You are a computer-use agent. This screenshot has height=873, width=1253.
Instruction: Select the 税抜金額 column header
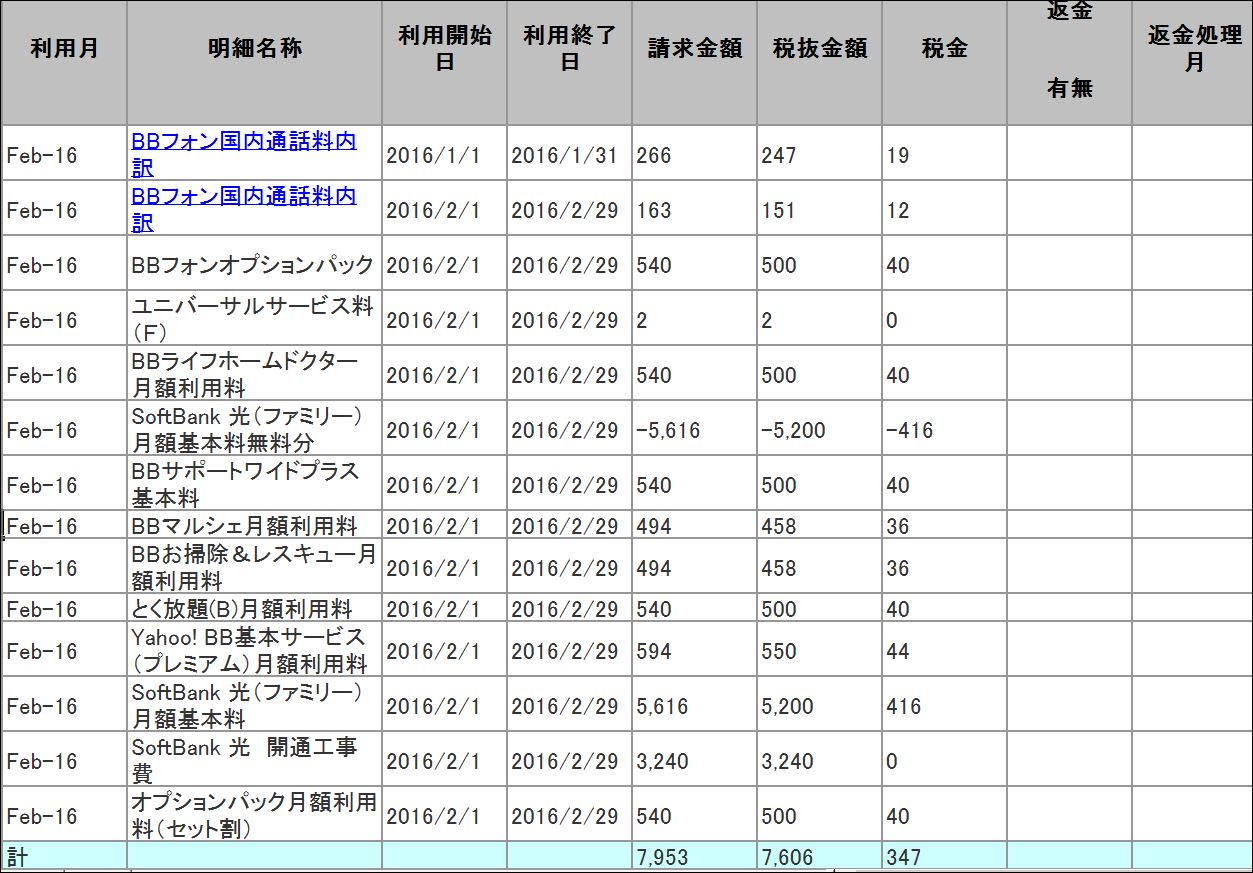tap(819, 50)
